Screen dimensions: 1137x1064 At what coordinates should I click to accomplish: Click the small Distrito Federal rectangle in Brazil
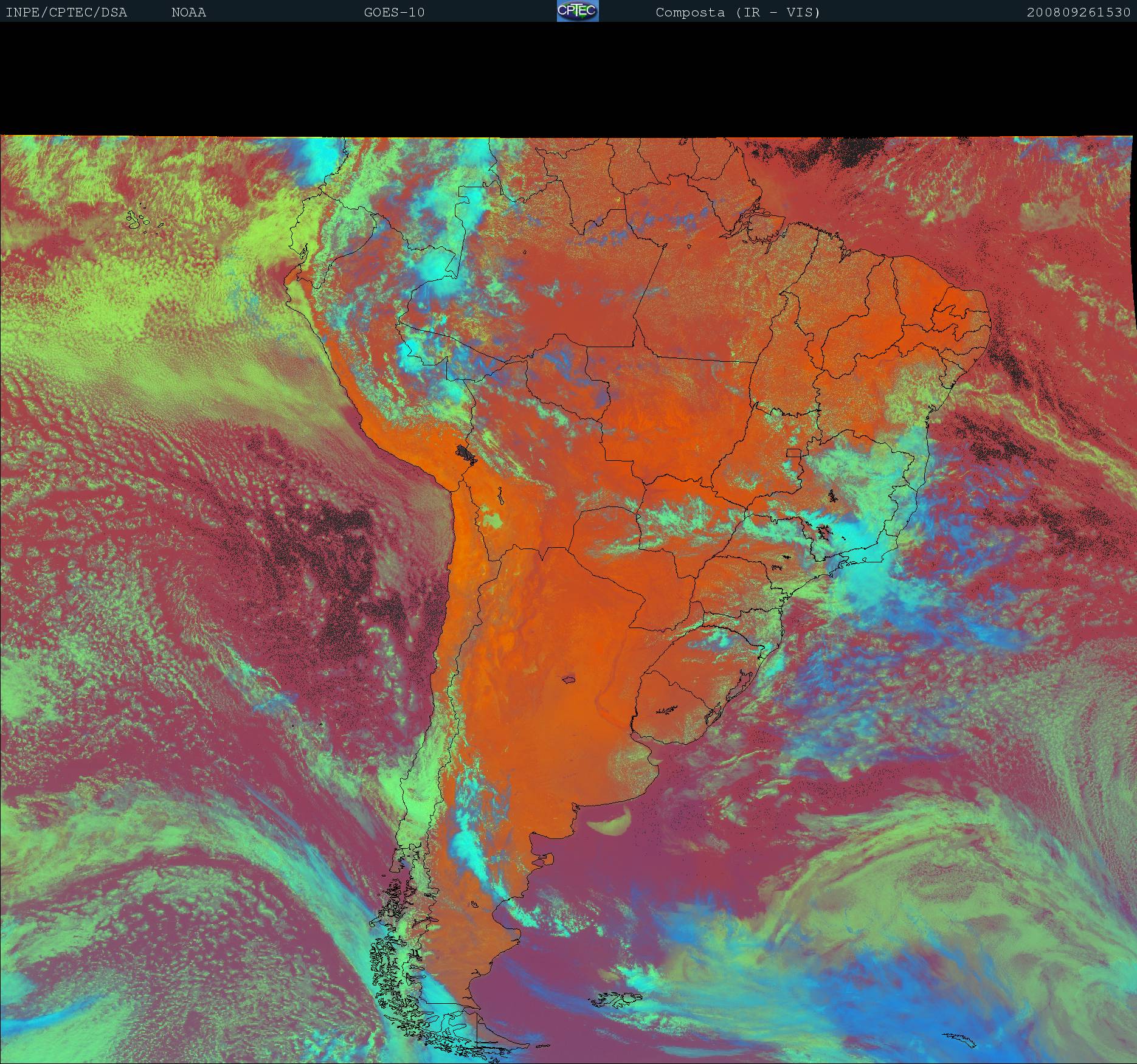793,452
